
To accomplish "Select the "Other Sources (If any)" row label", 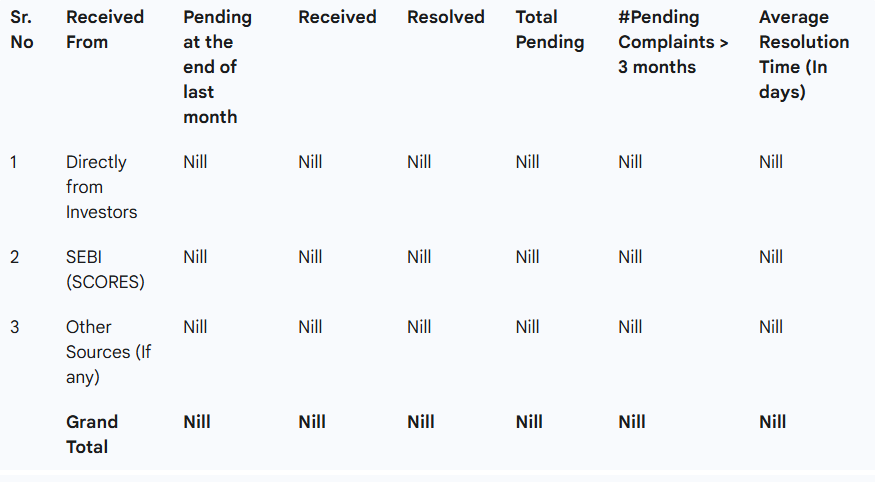I will [x=108, y=352].
